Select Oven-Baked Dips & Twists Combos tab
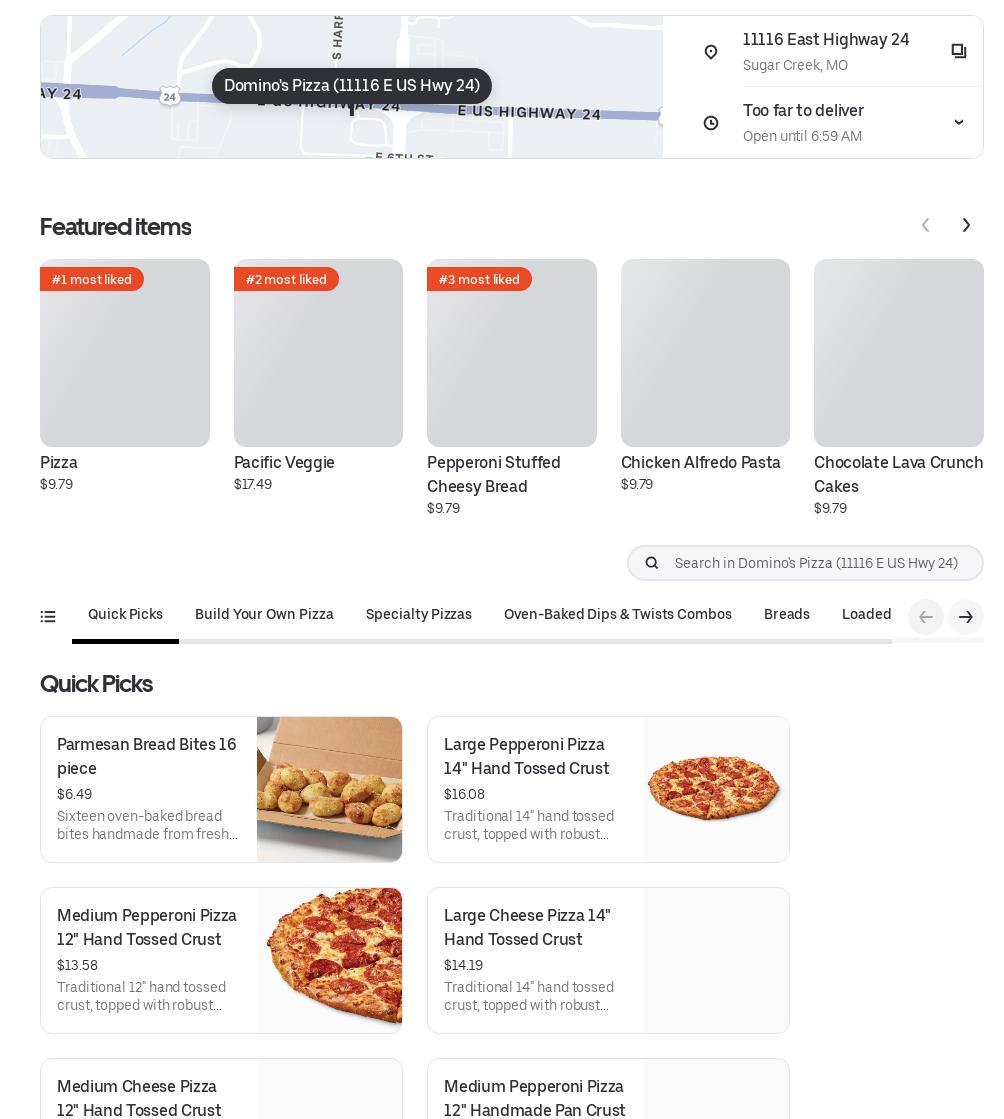 click(x=618, y=615)
